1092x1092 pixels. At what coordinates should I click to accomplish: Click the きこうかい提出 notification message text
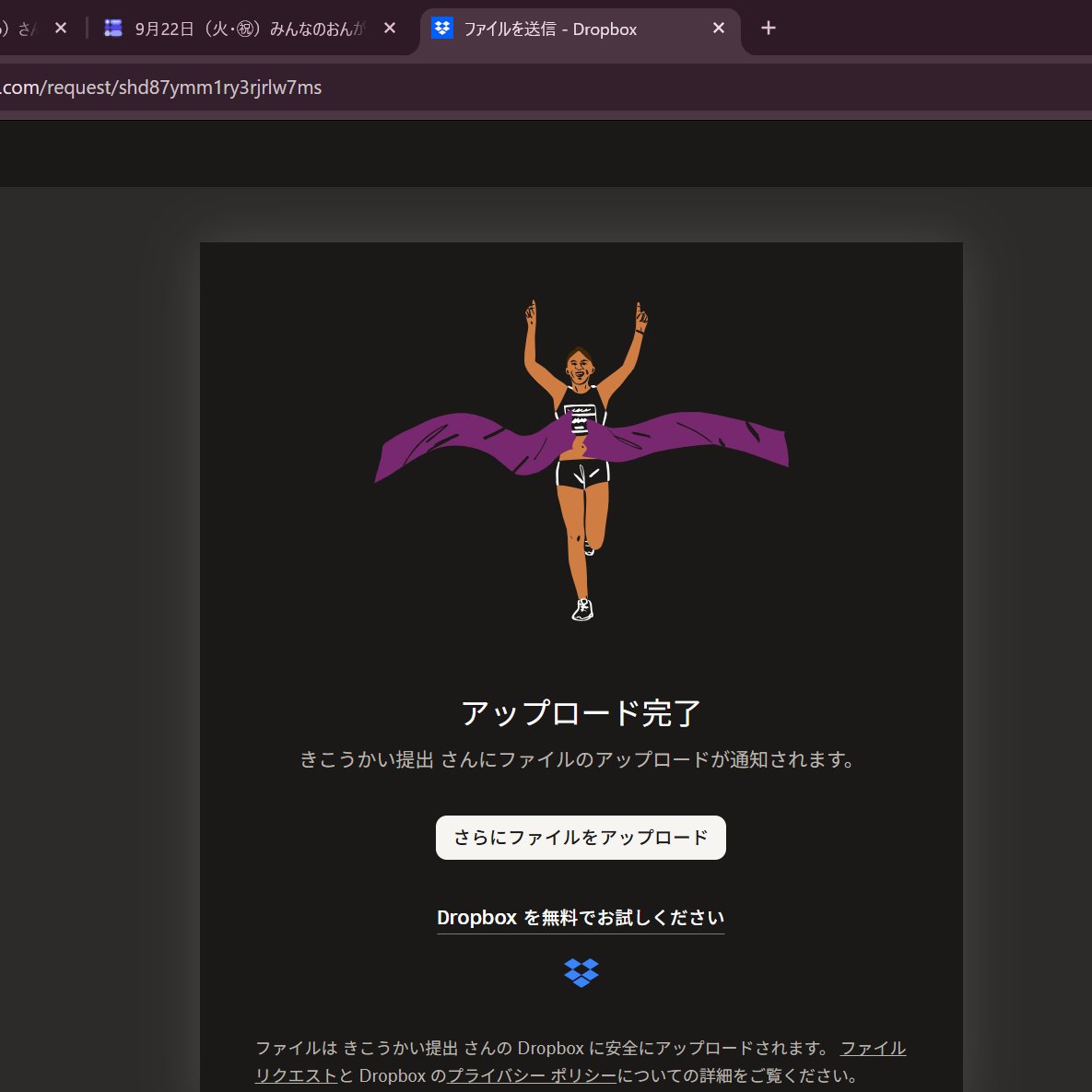(578, 759)
